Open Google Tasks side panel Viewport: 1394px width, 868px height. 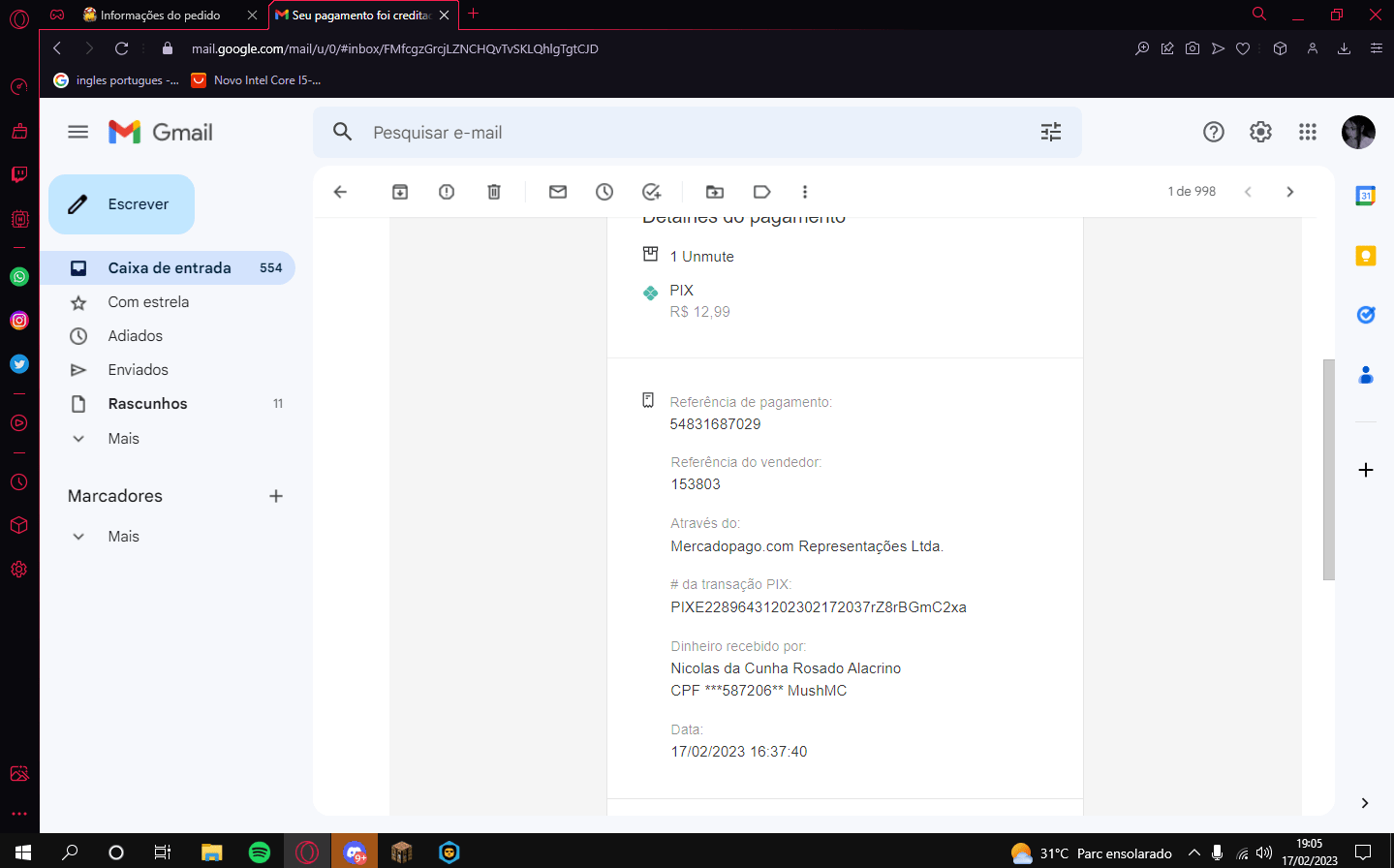[1366, 315]
